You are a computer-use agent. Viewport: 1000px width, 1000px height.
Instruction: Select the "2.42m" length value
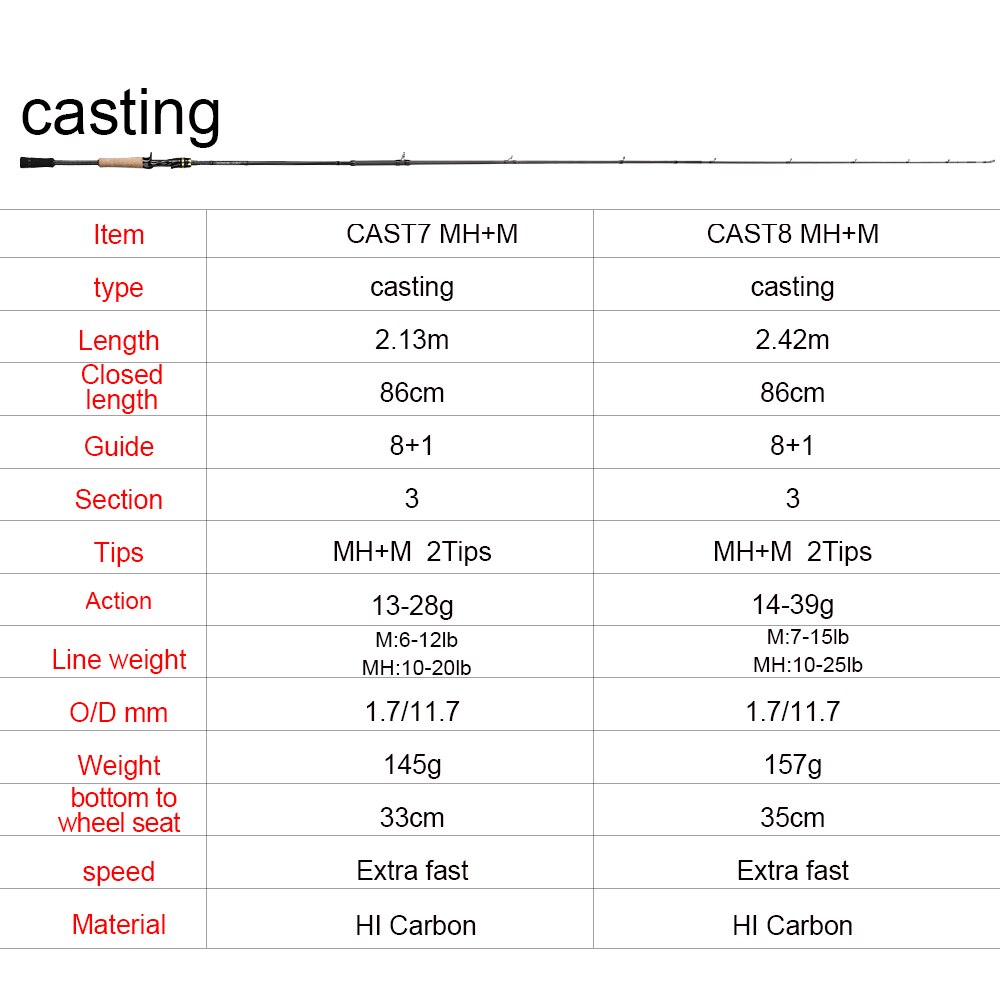pos(792,340)
